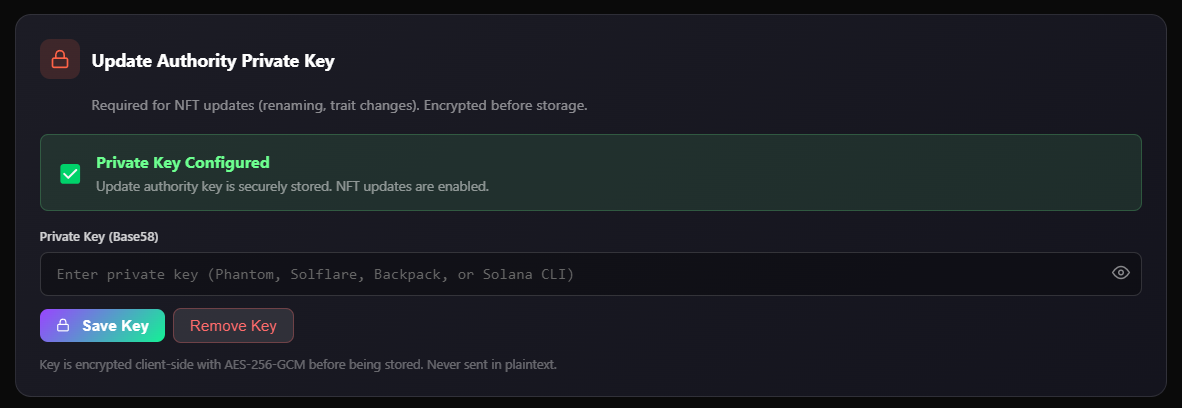This screenshot has width=1182, height=408.
Task: Click the 'renaming, trait changes' parenthetical text
Action: click(337, 105)
